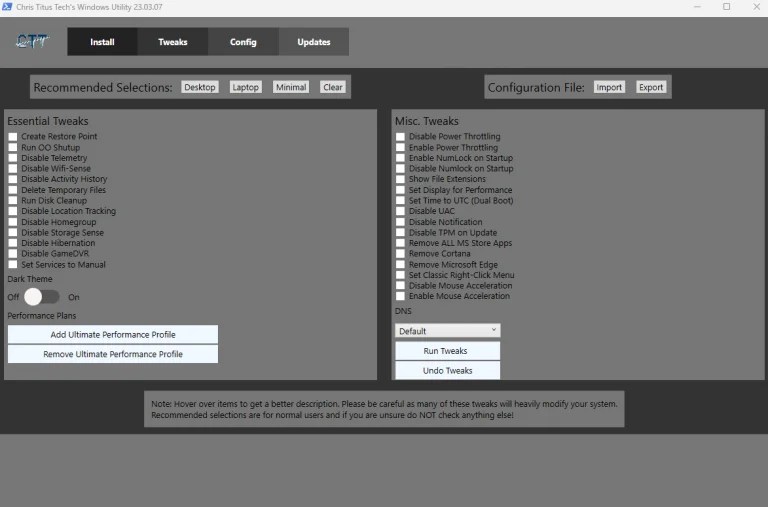Tick Remove Cortana

(x=401, y=254)
